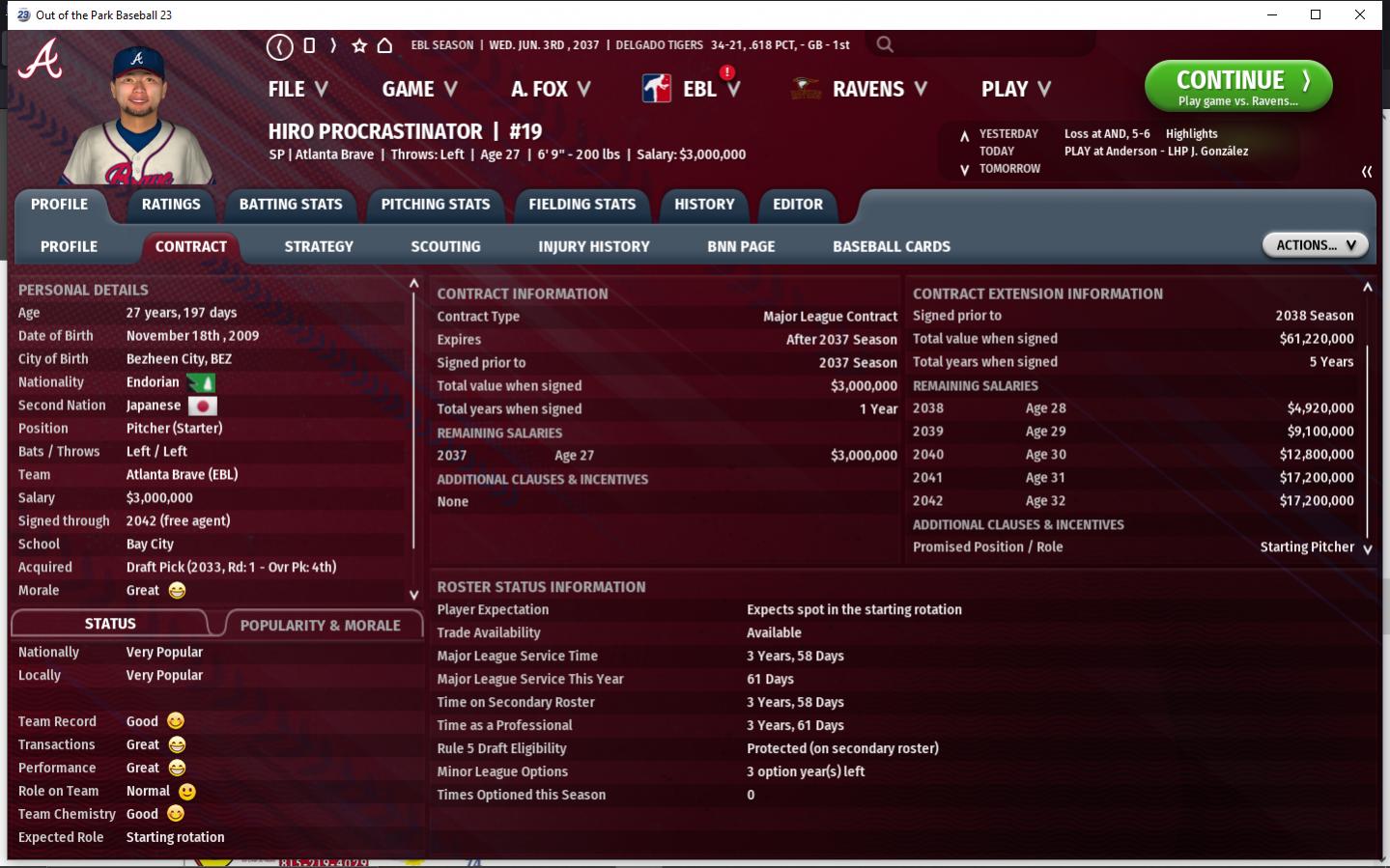Open the INJURY HISTORY subtab

click(x=593, y=247)
